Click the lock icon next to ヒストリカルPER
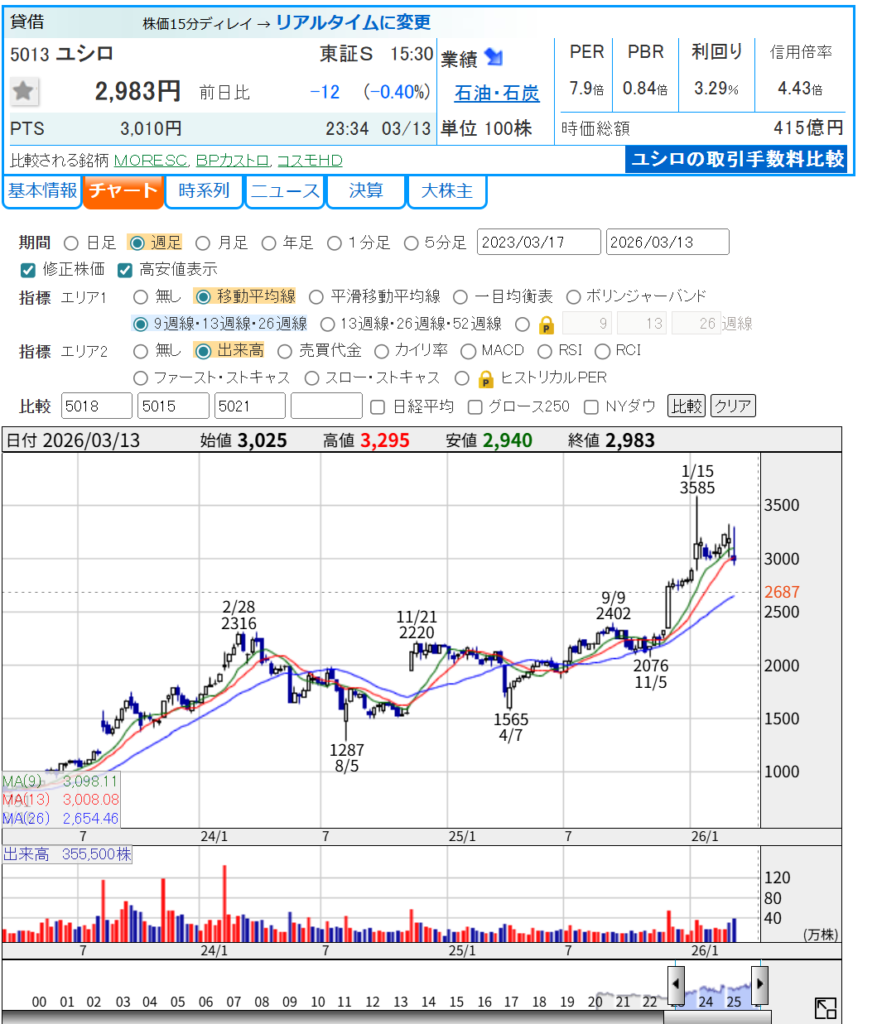This screenshot has width=877, height=1024. click(x=486, y=378)
